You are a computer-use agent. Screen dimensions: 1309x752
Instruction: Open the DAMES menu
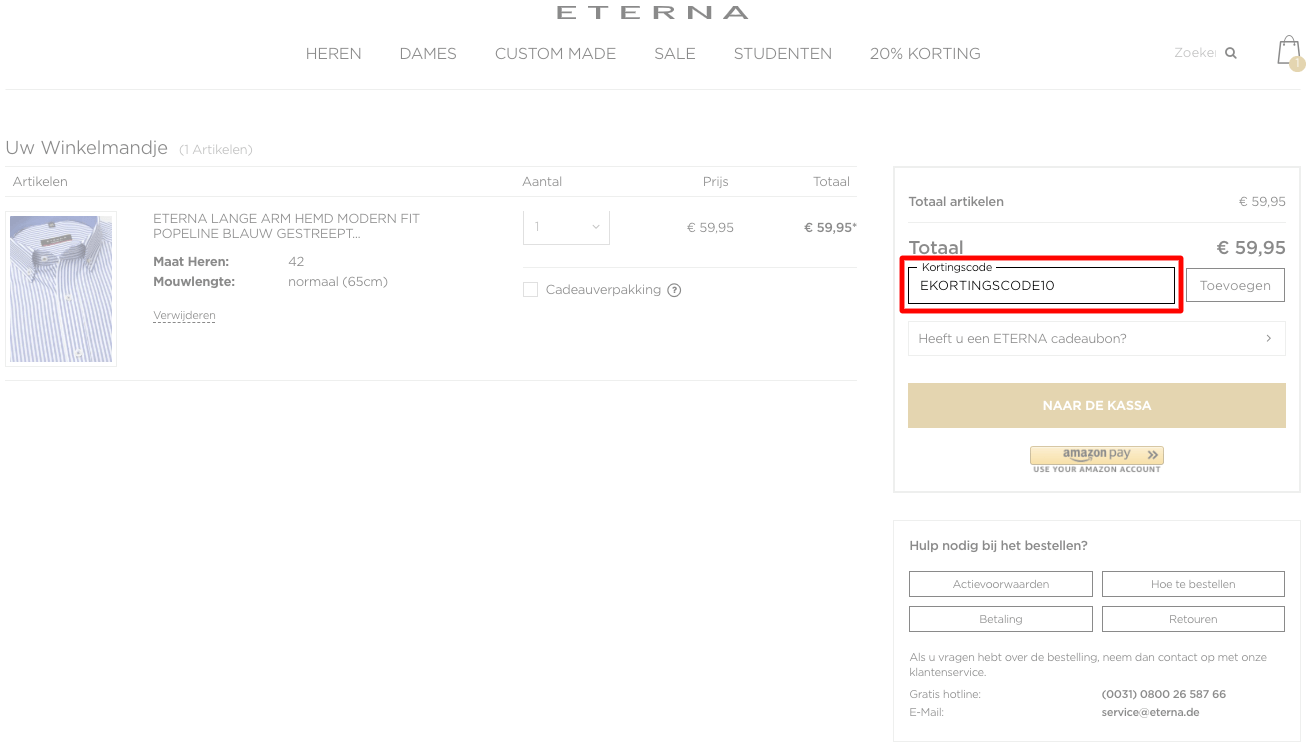[x=428, y=54]
